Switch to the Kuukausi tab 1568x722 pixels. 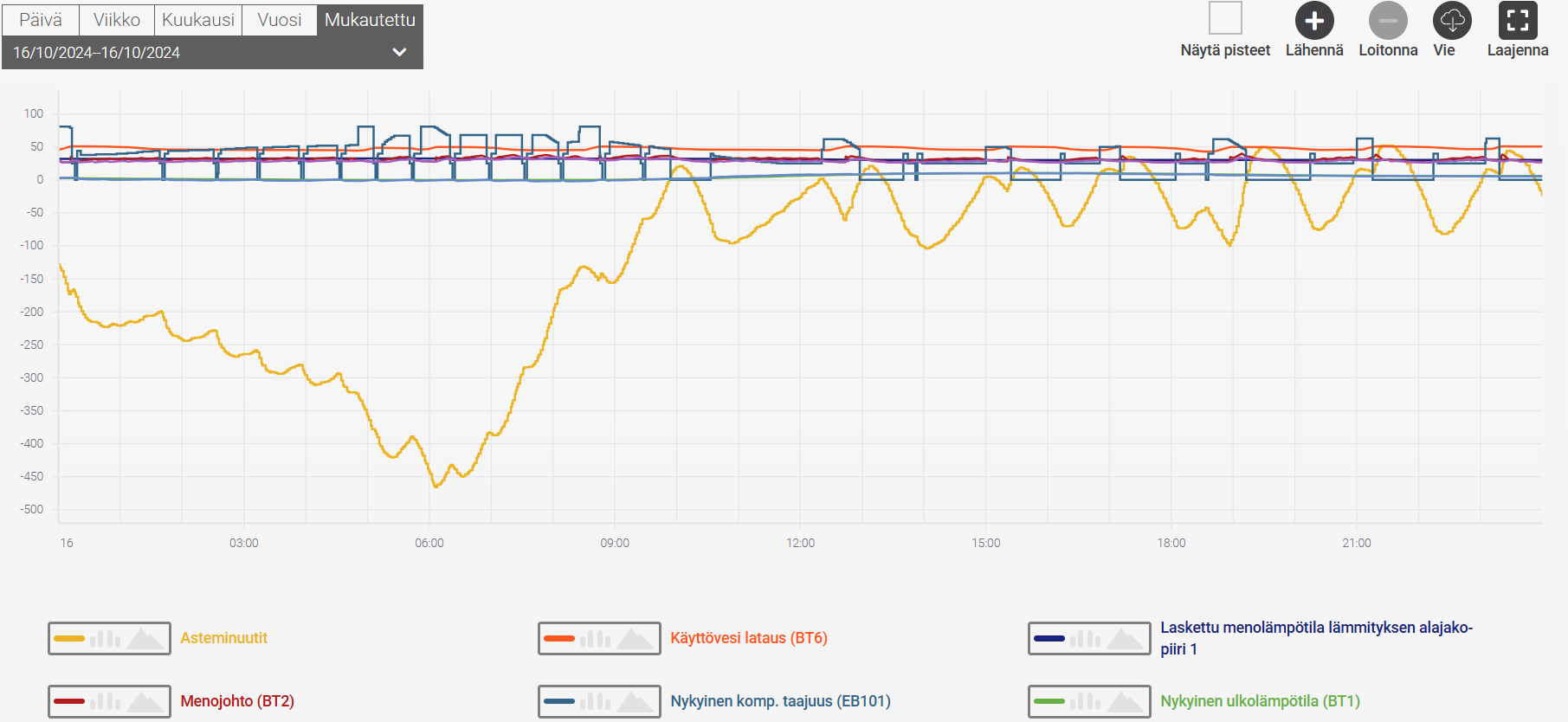click(198, 20)
